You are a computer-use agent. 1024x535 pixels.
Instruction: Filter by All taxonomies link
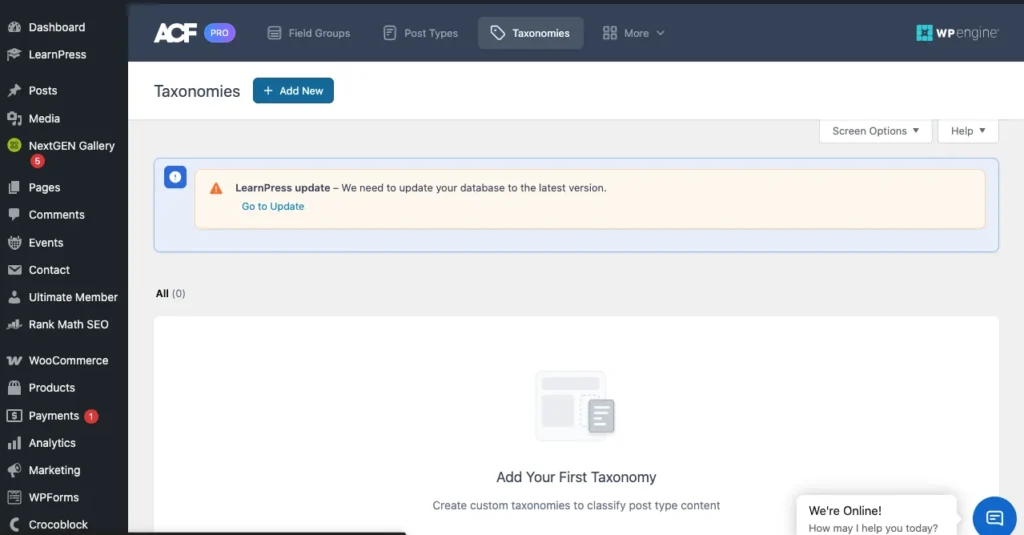tap(162, 294)
